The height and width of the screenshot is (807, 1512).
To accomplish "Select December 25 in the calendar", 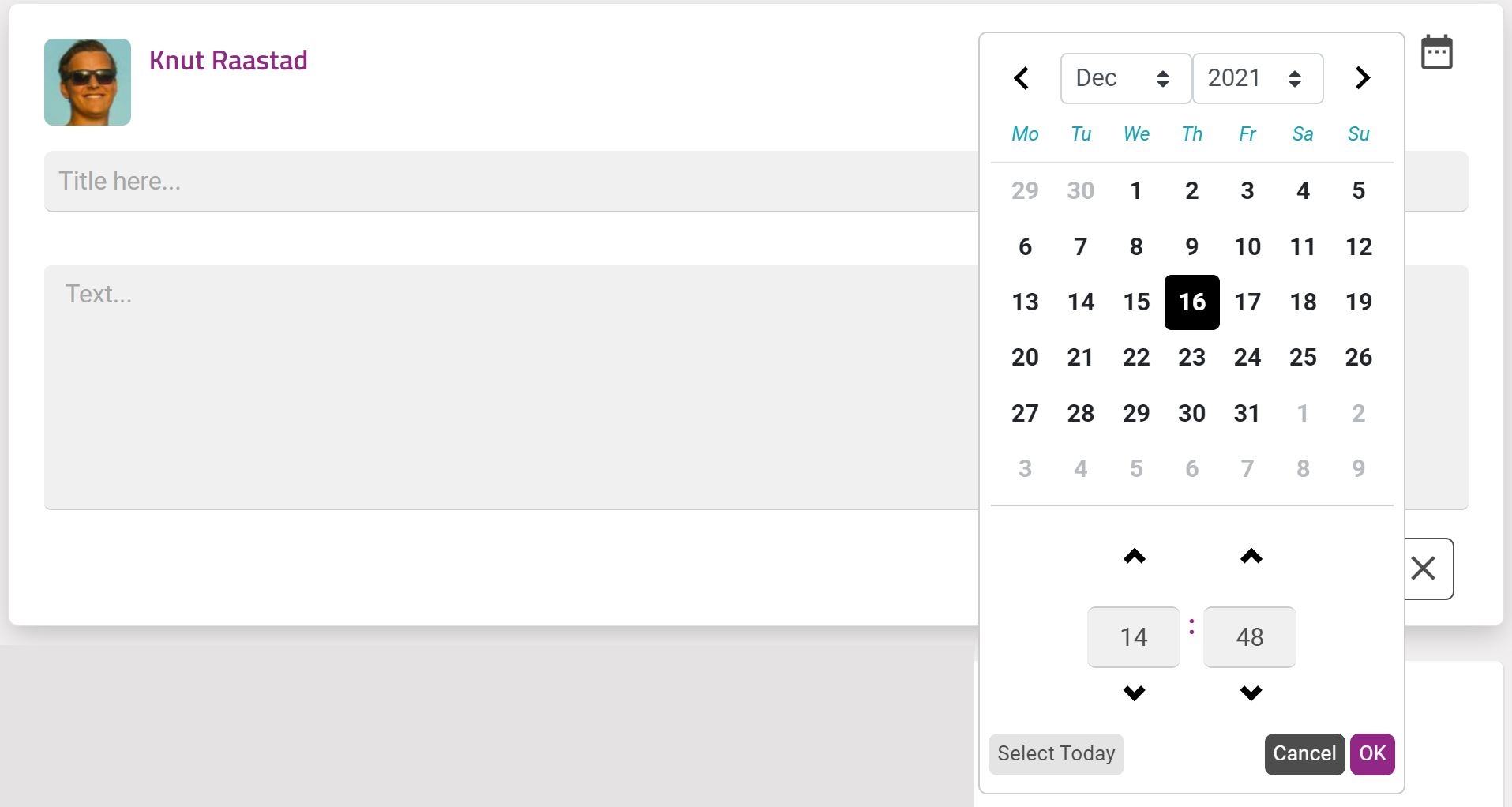I will point(1303,358).
